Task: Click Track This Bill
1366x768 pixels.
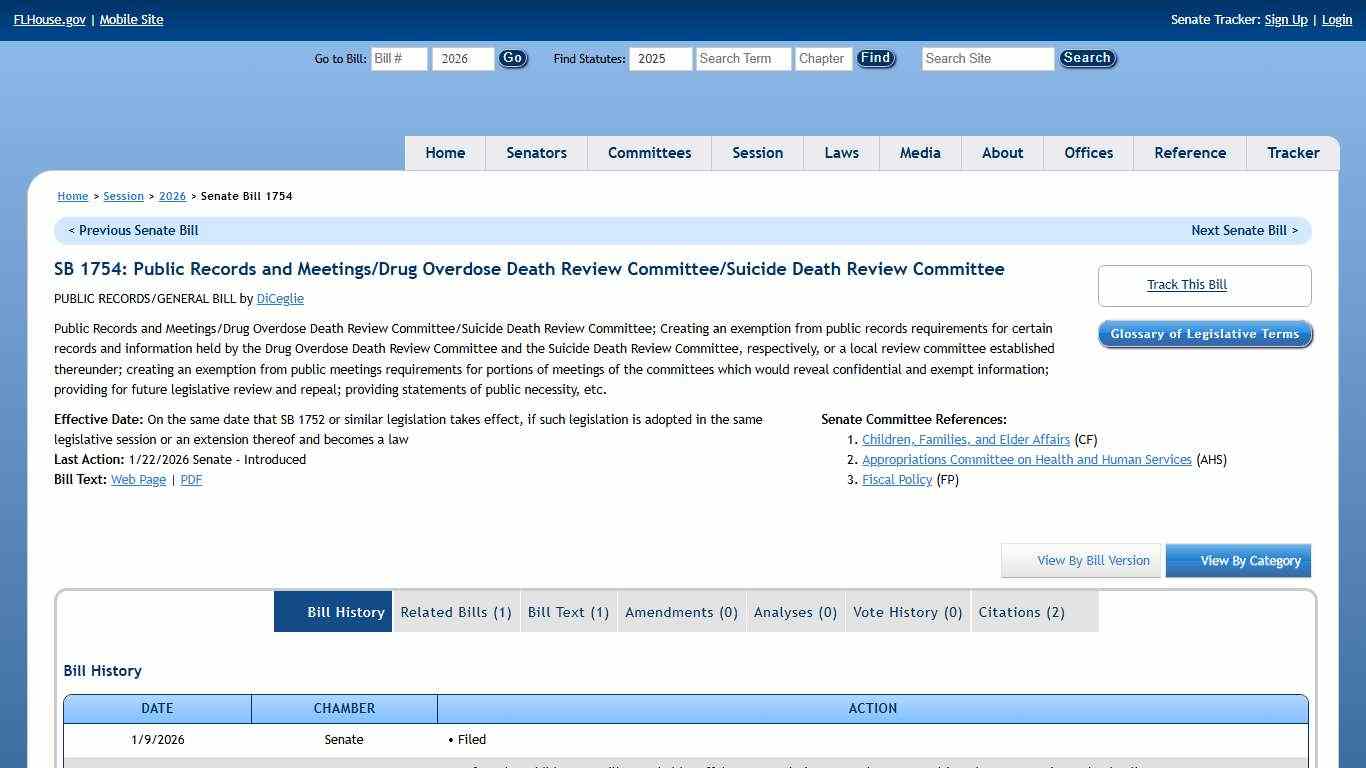Action: tap(1186, 284)
